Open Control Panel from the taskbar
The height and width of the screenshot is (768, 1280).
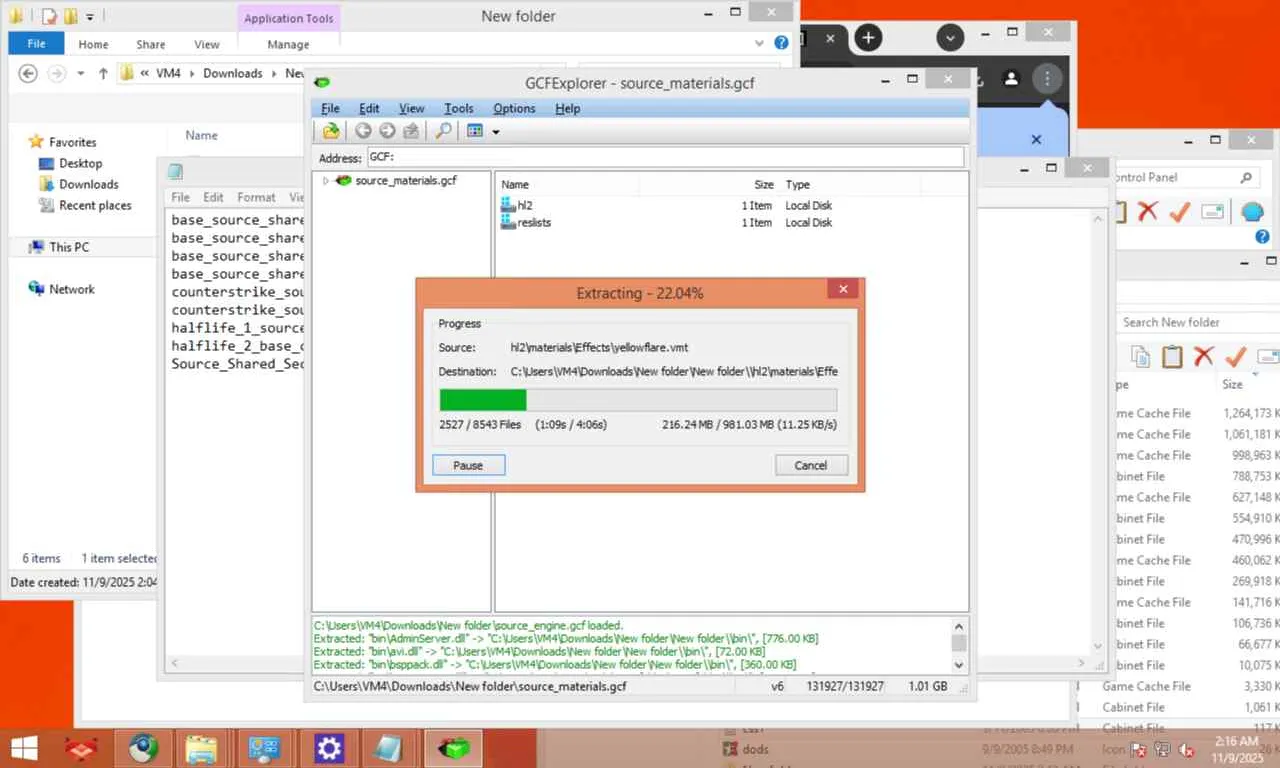click(x=265, y=748)
